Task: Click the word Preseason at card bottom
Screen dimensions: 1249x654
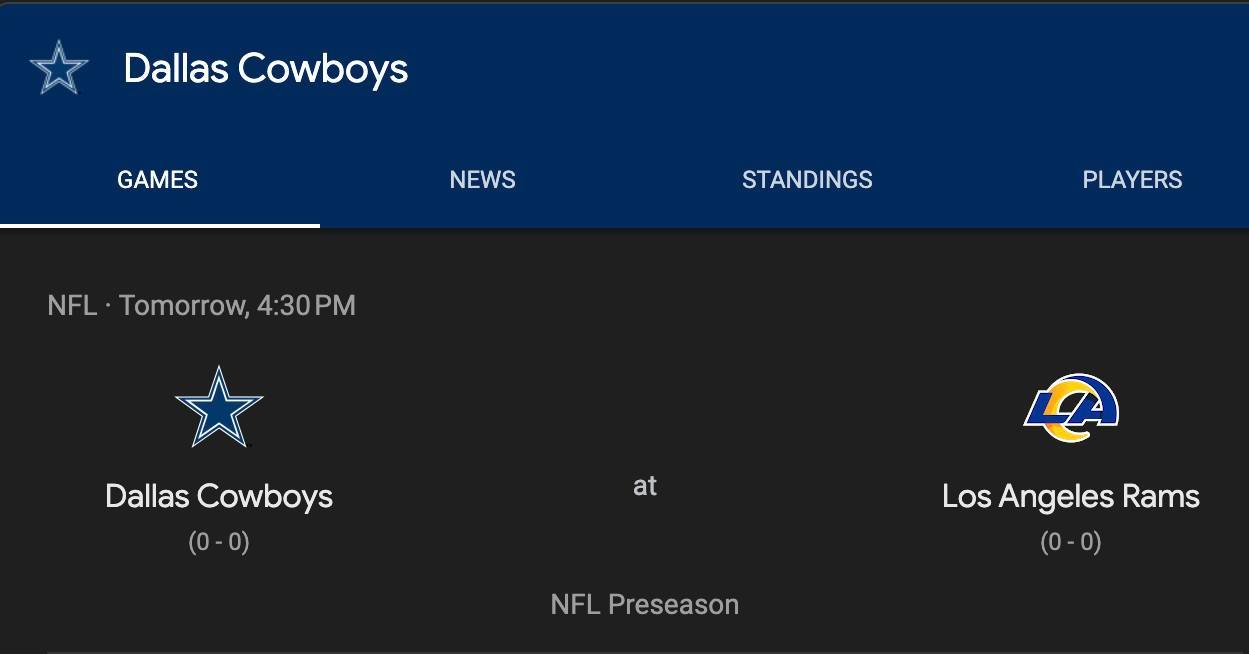Action: click(x=674, y=604)
